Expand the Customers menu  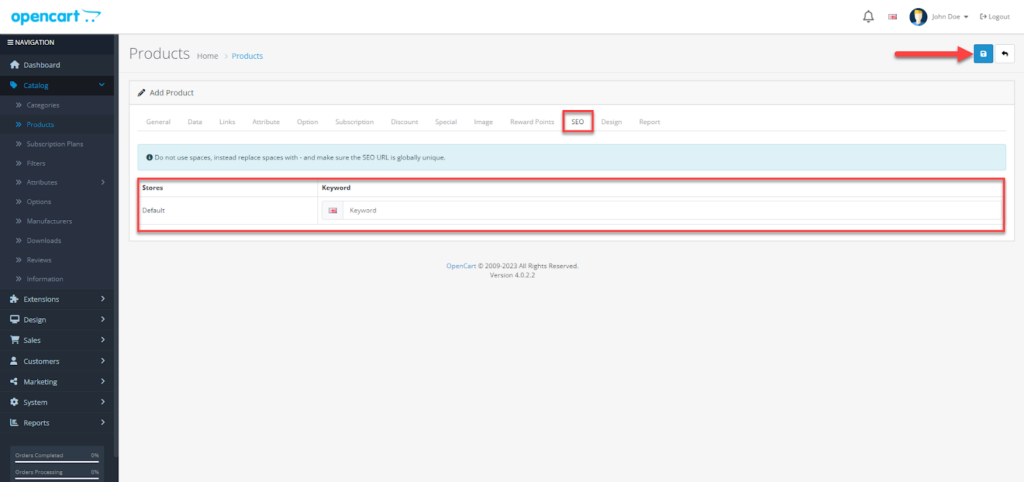click(57, 361)
